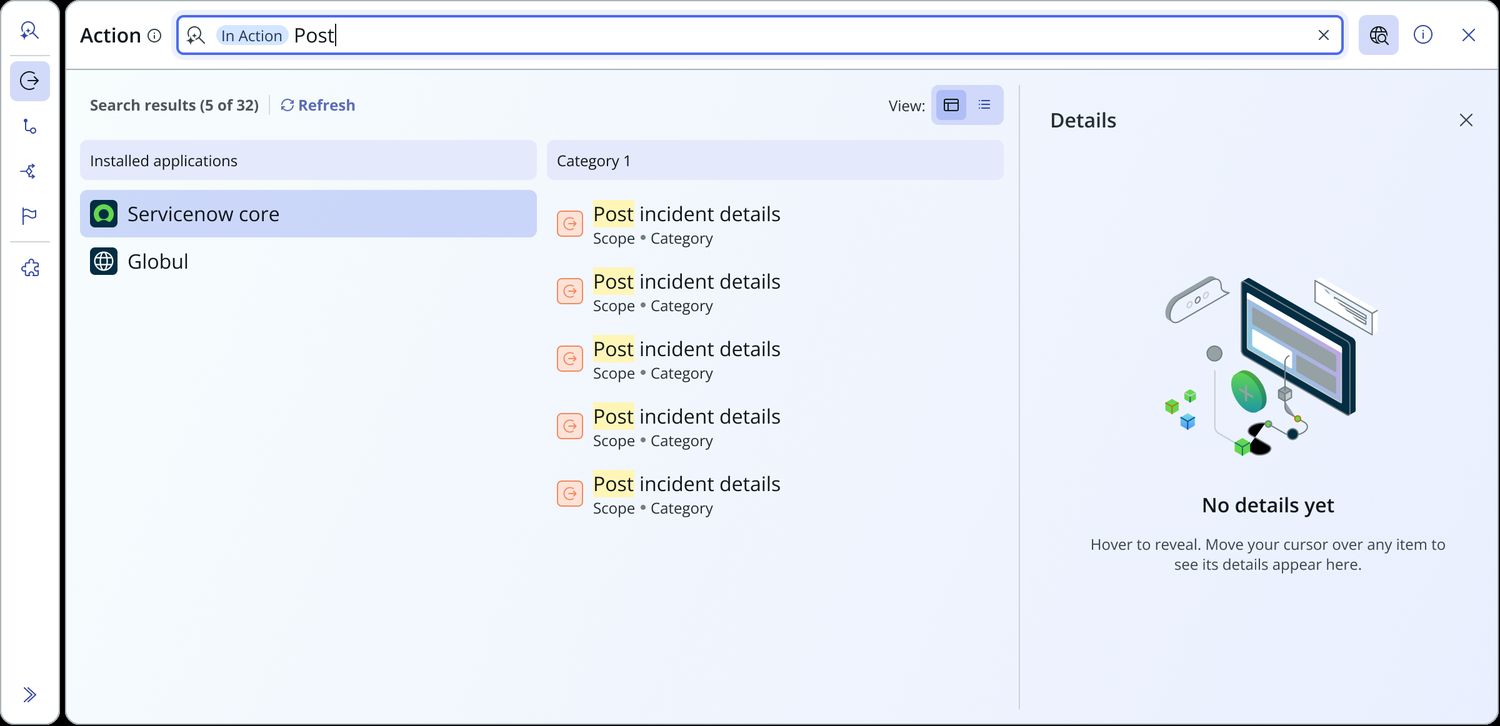Close the Details panel
Image resolution: width=1500 pixels, height=726 pixels.
tap(1466, 120)
